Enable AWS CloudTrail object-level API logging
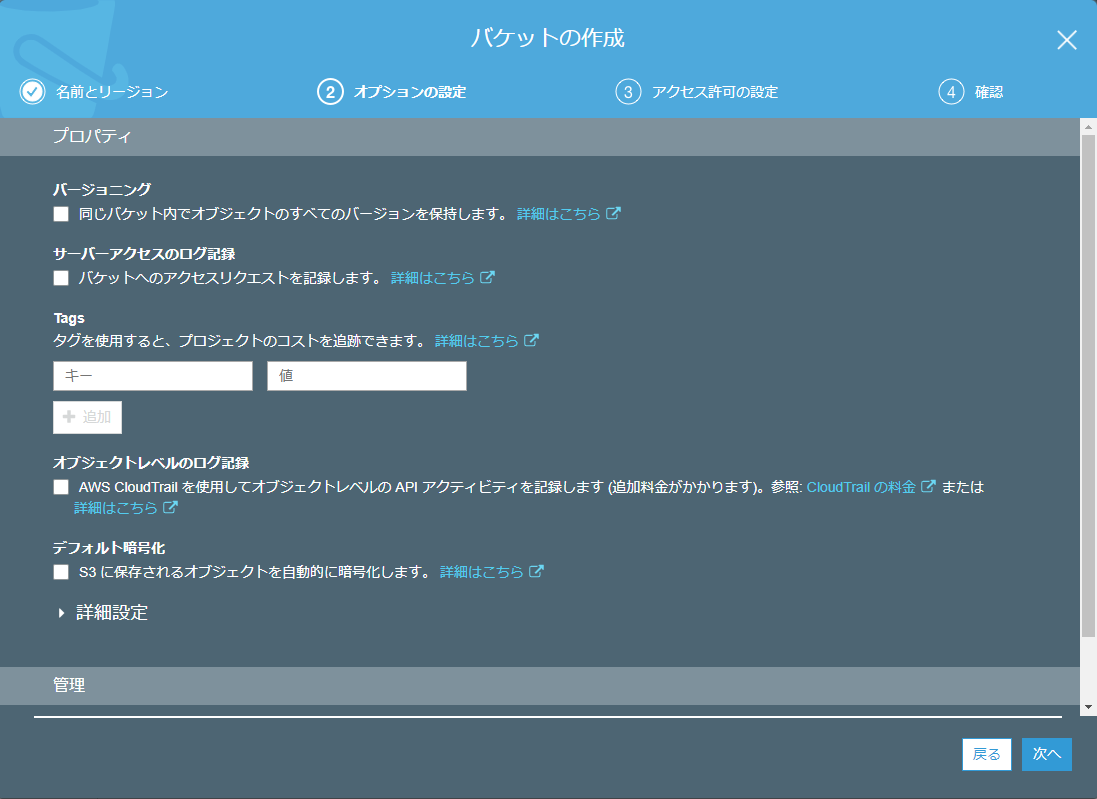This screenshot has height=799, width=1097. point(59,487)
